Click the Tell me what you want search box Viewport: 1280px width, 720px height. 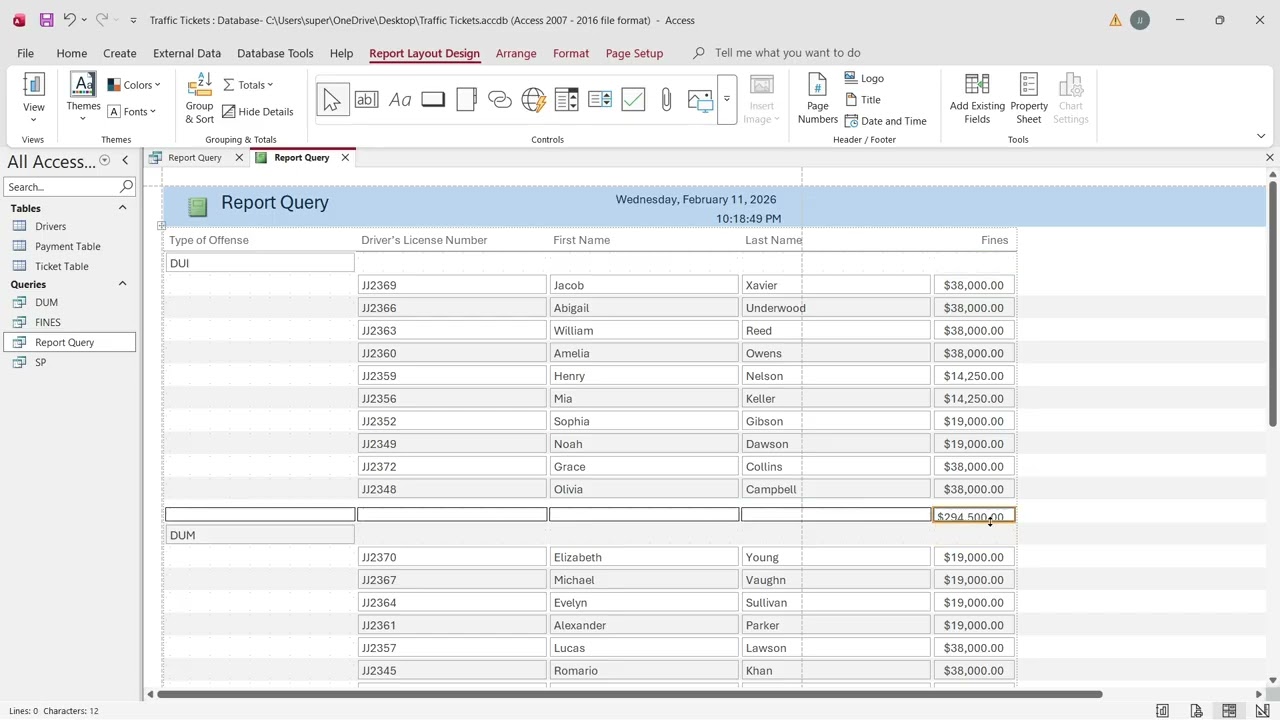[787, 53]
